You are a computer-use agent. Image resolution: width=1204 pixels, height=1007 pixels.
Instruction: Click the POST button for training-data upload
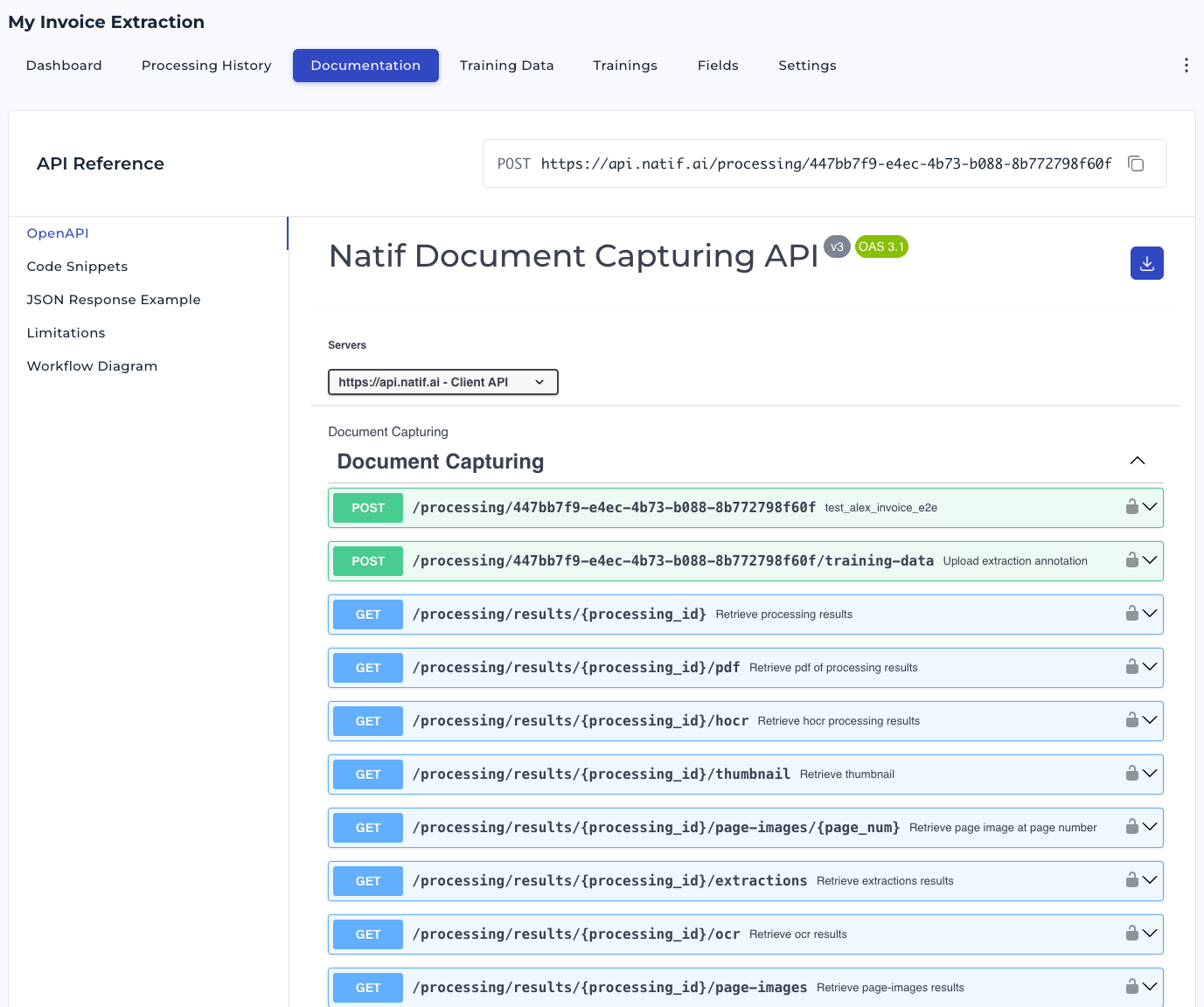[x=368, y=561]
